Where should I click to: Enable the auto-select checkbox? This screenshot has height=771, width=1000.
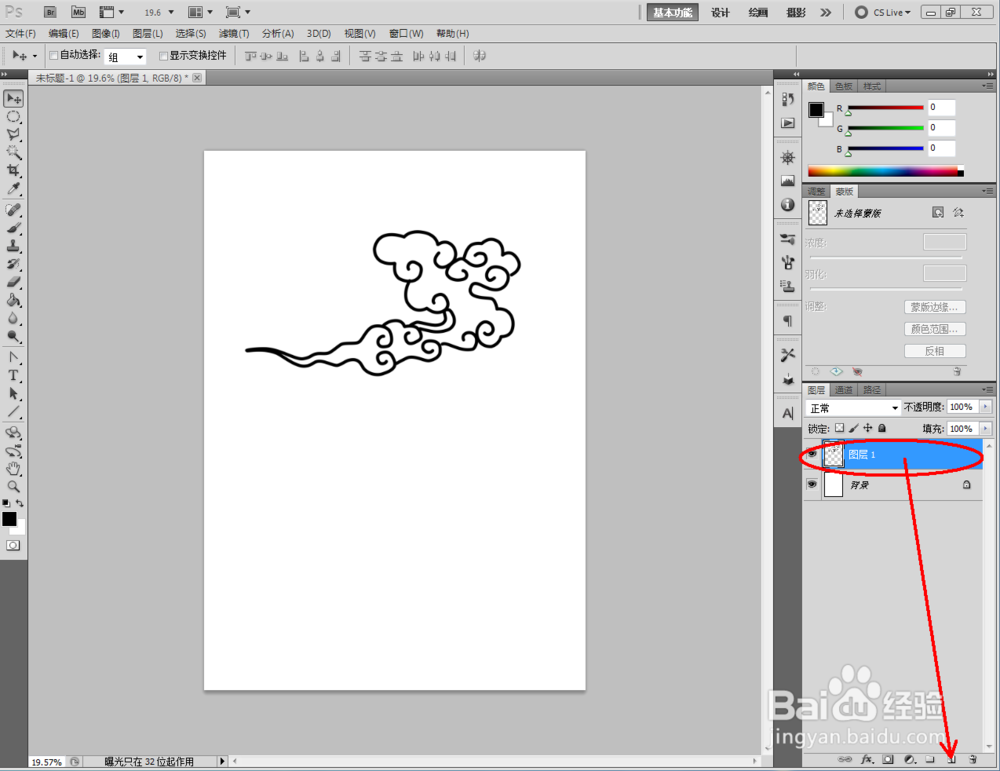(x=54, y=55)
